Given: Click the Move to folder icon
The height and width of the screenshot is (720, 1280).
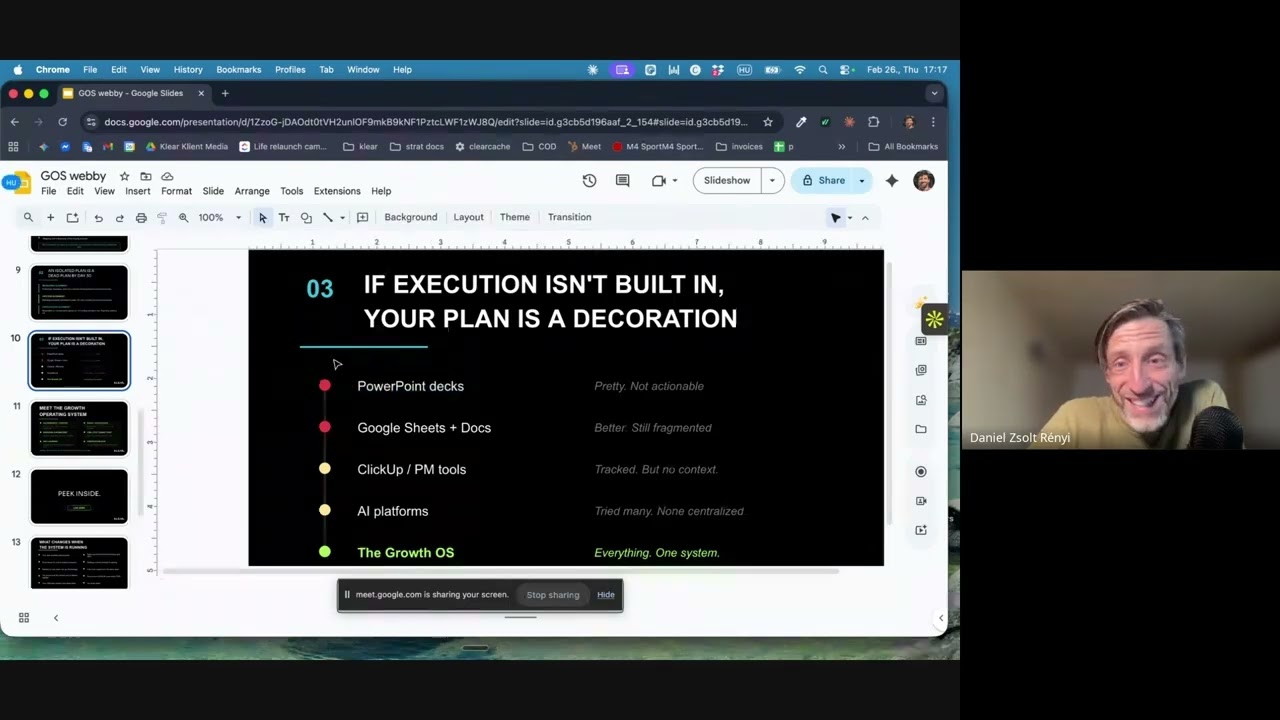Looking at the screenshot, I should point(146,176).
